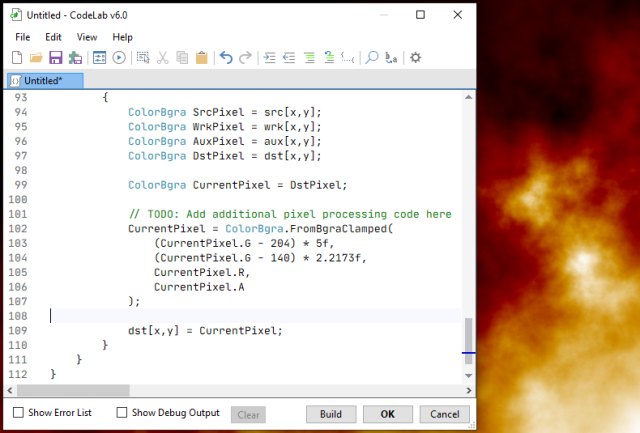Undo the last edit with the Undo arrow
Viewport: 640px width, 433px height.
coord(226,58)
